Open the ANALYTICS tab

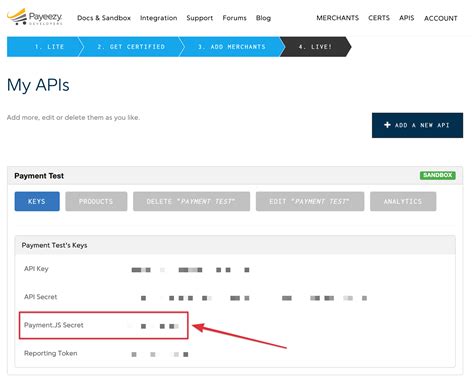point(403,201)
